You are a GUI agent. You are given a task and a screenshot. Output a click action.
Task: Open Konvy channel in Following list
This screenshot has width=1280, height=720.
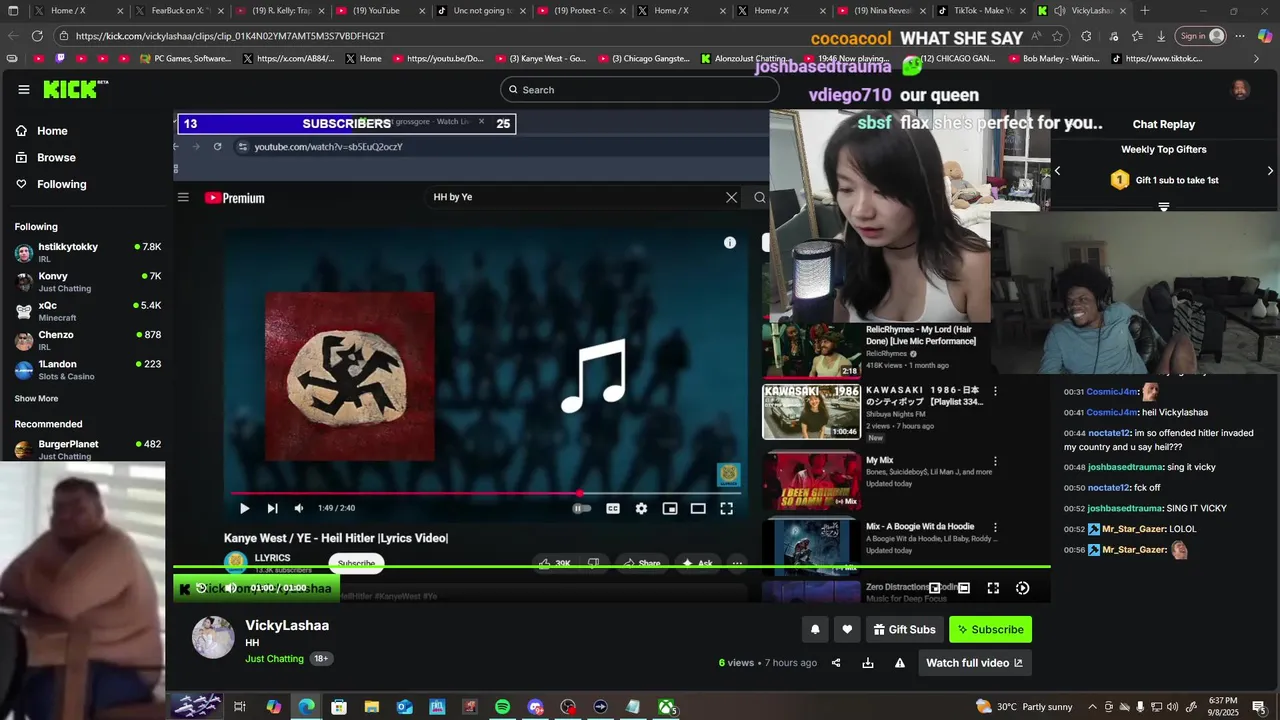pos(87,281)
